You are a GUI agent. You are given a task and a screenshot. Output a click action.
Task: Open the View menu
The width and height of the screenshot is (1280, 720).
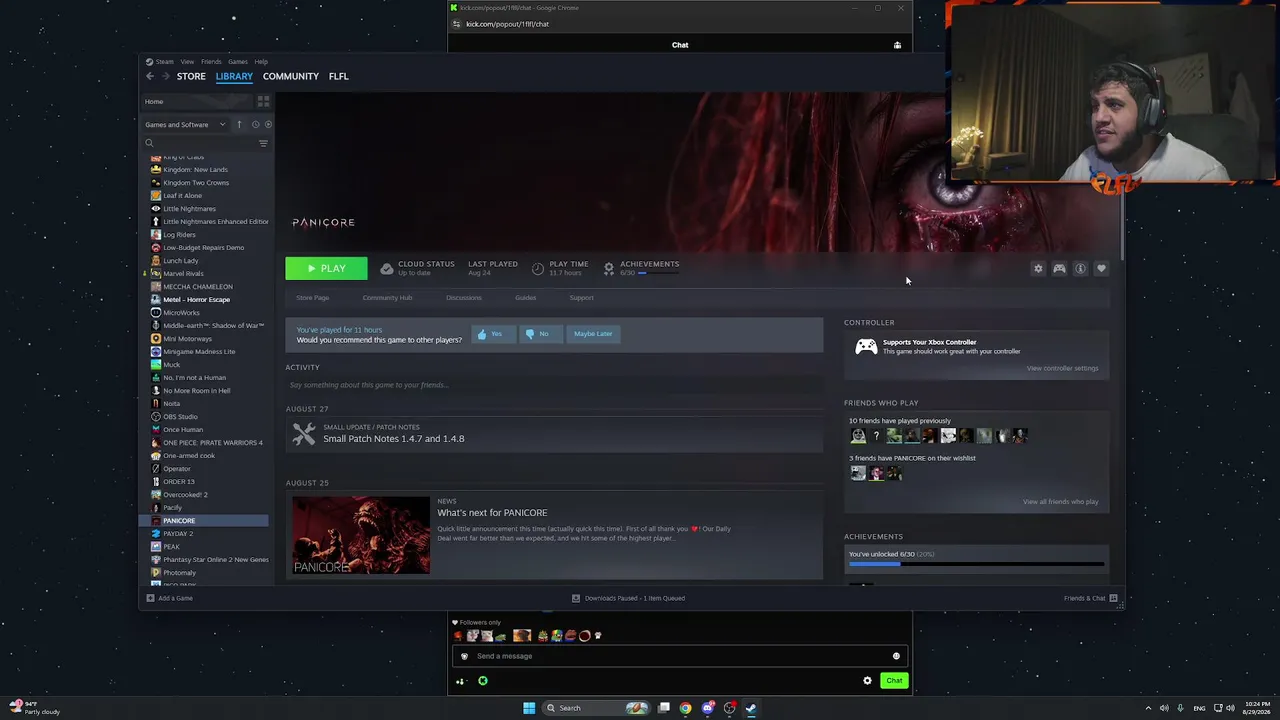coord(187,62)
